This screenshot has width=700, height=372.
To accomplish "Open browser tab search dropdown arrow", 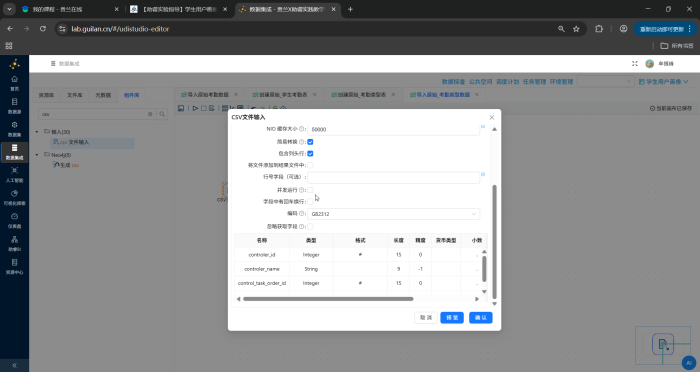I will tap(9, 9).
